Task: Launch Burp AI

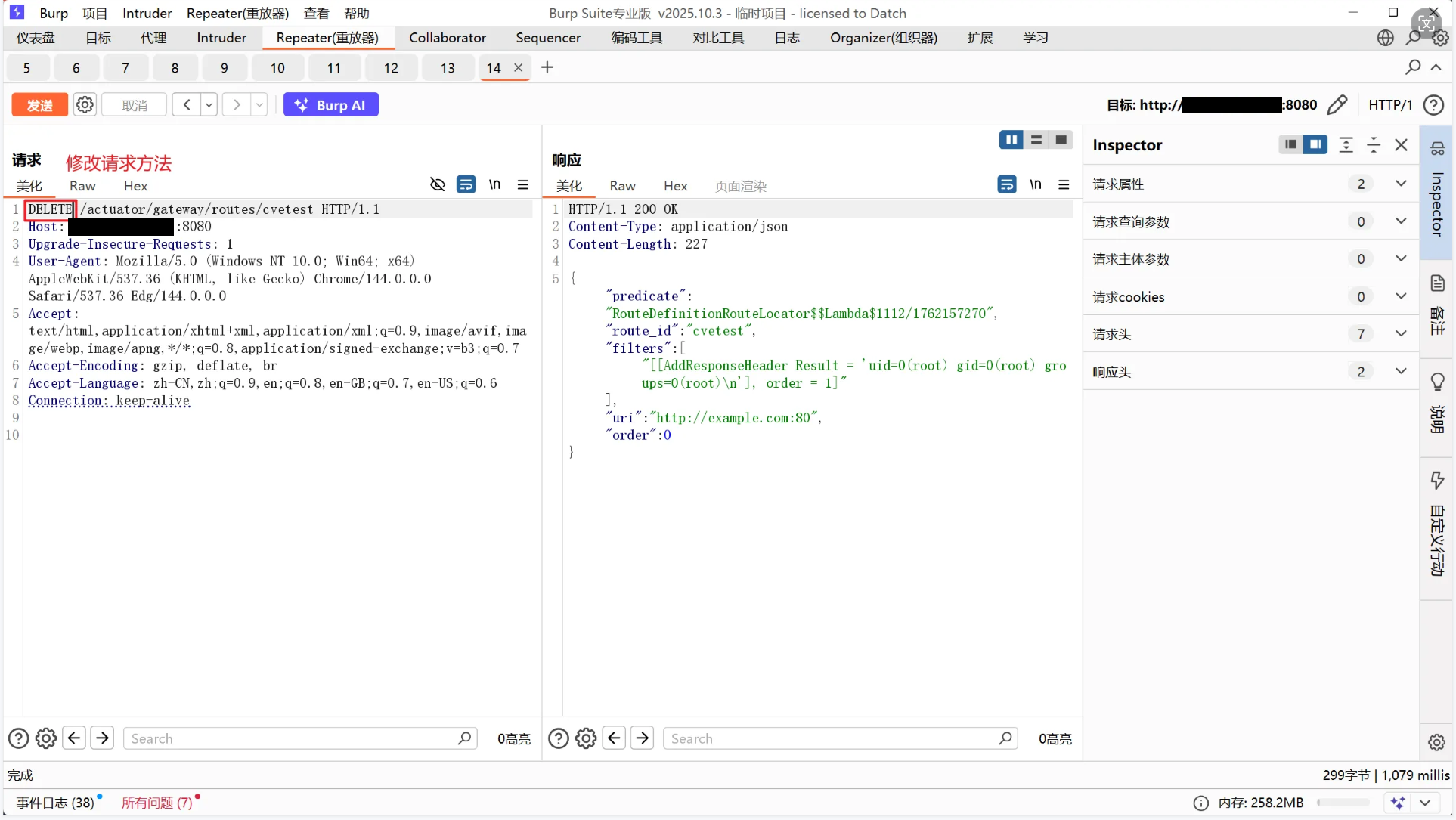Action: pyautogui.click(x=331, y=105)
